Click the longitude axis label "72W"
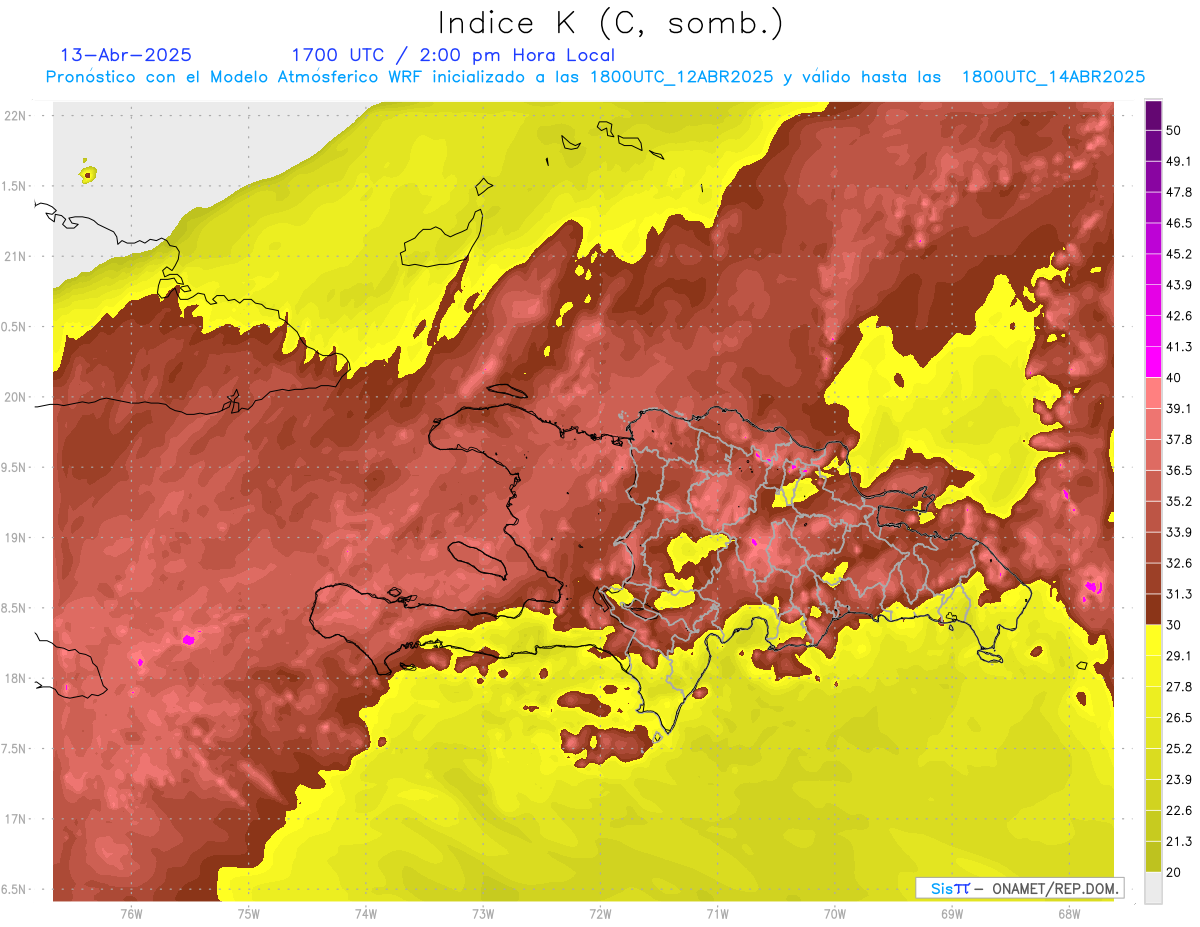 (x=600, y=914)
